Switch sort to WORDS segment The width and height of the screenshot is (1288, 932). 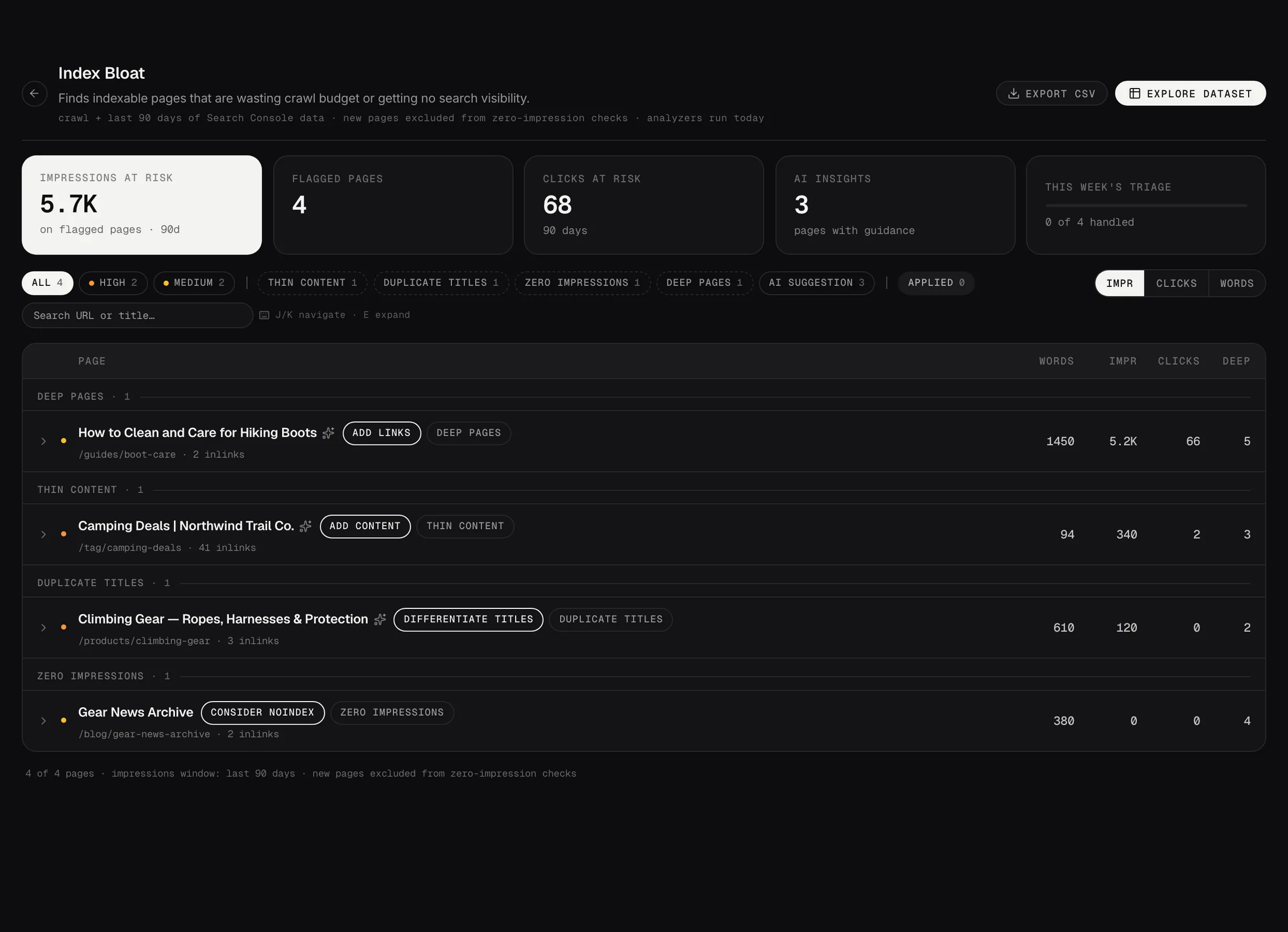click(1236, 283)
